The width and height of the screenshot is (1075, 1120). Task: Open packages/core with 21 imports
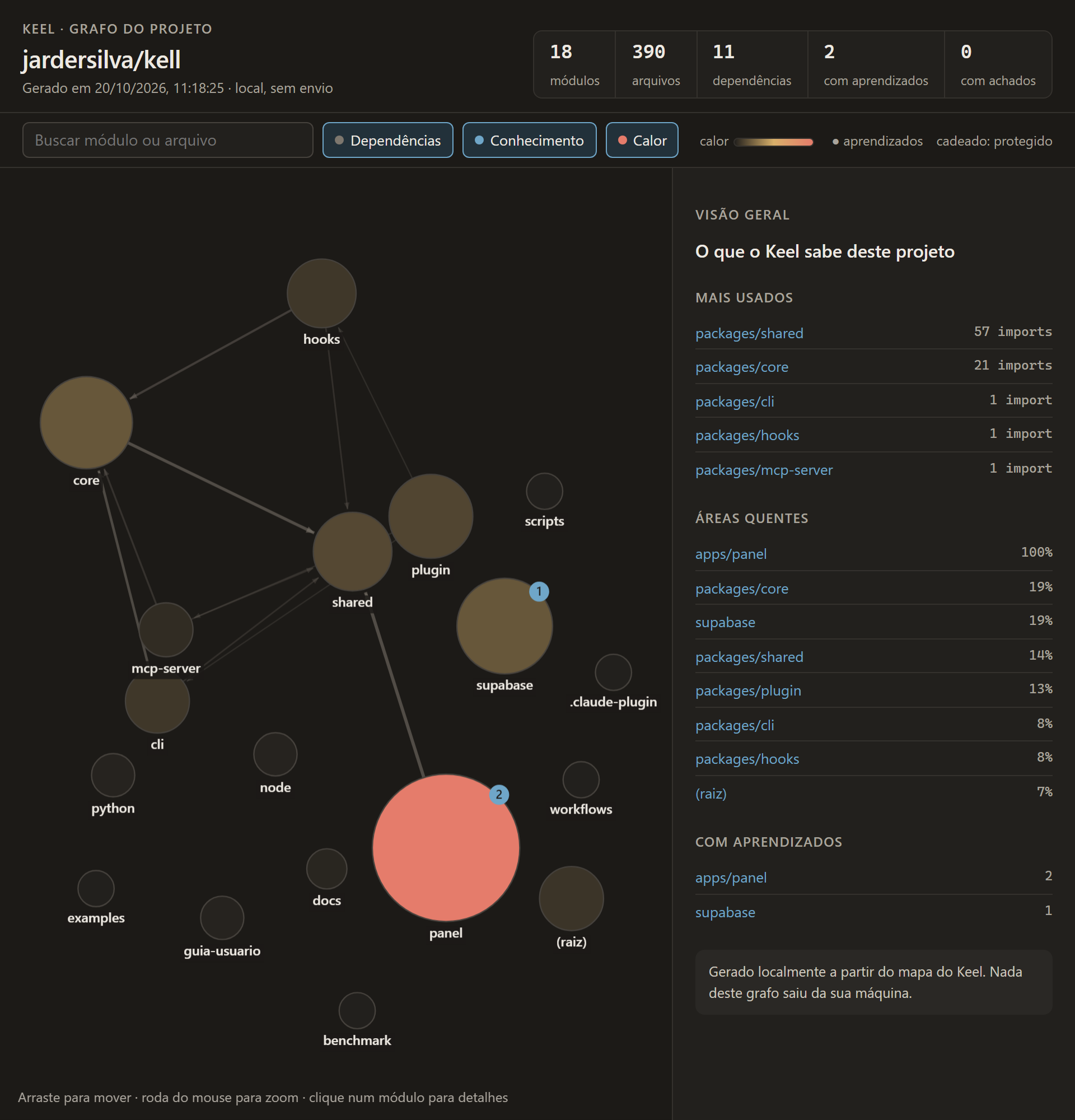[741, 367]
